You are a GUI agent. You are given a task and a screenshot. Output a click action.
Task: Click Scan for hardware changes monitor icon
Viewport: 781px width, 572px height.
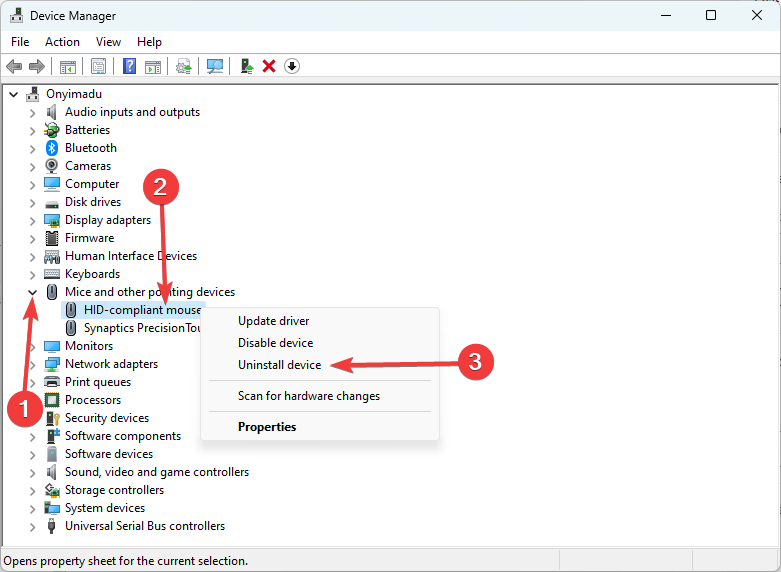[x=215, y=66]
